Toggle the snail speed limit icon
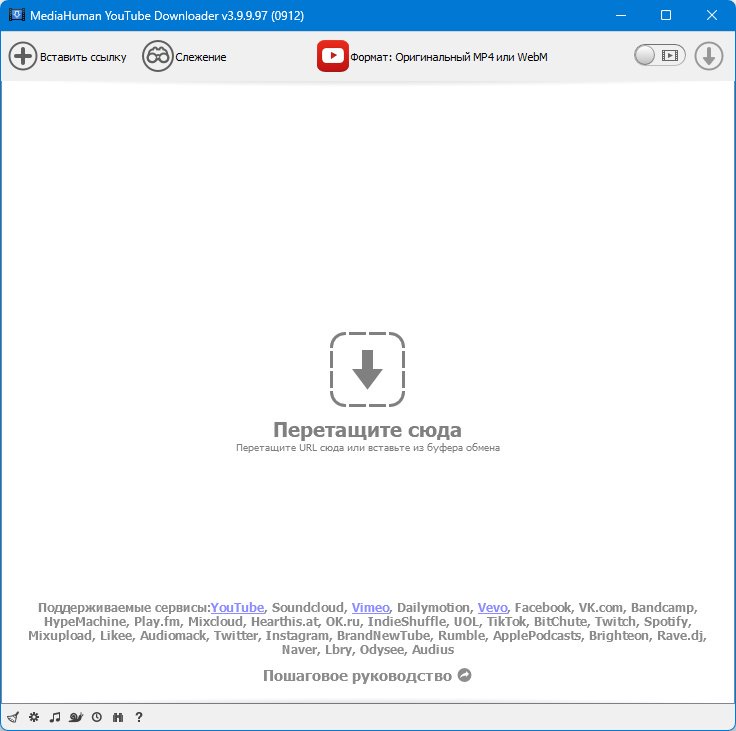This screenshot has width=736, height=731. [x=76, y=717]
